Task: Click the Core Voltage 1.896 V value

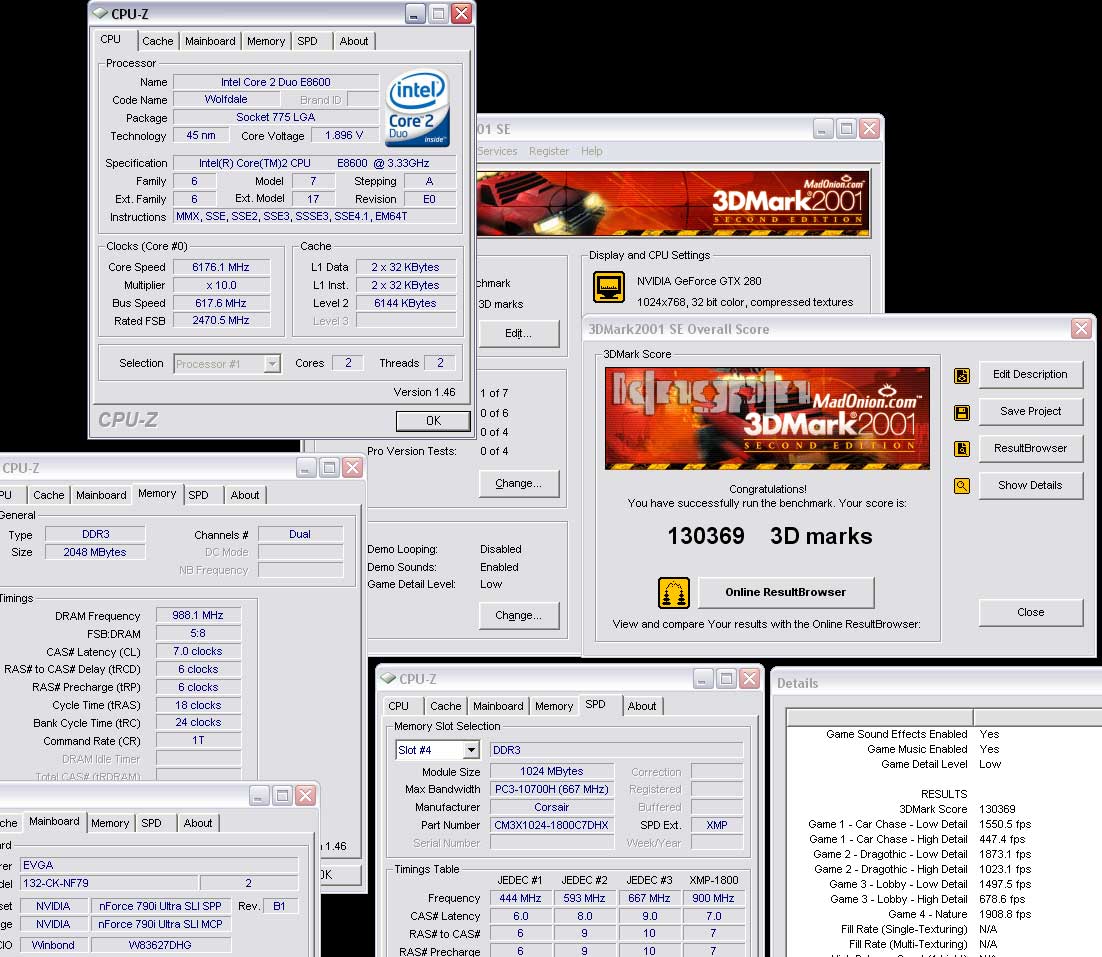Action: (x=344, y=136)
